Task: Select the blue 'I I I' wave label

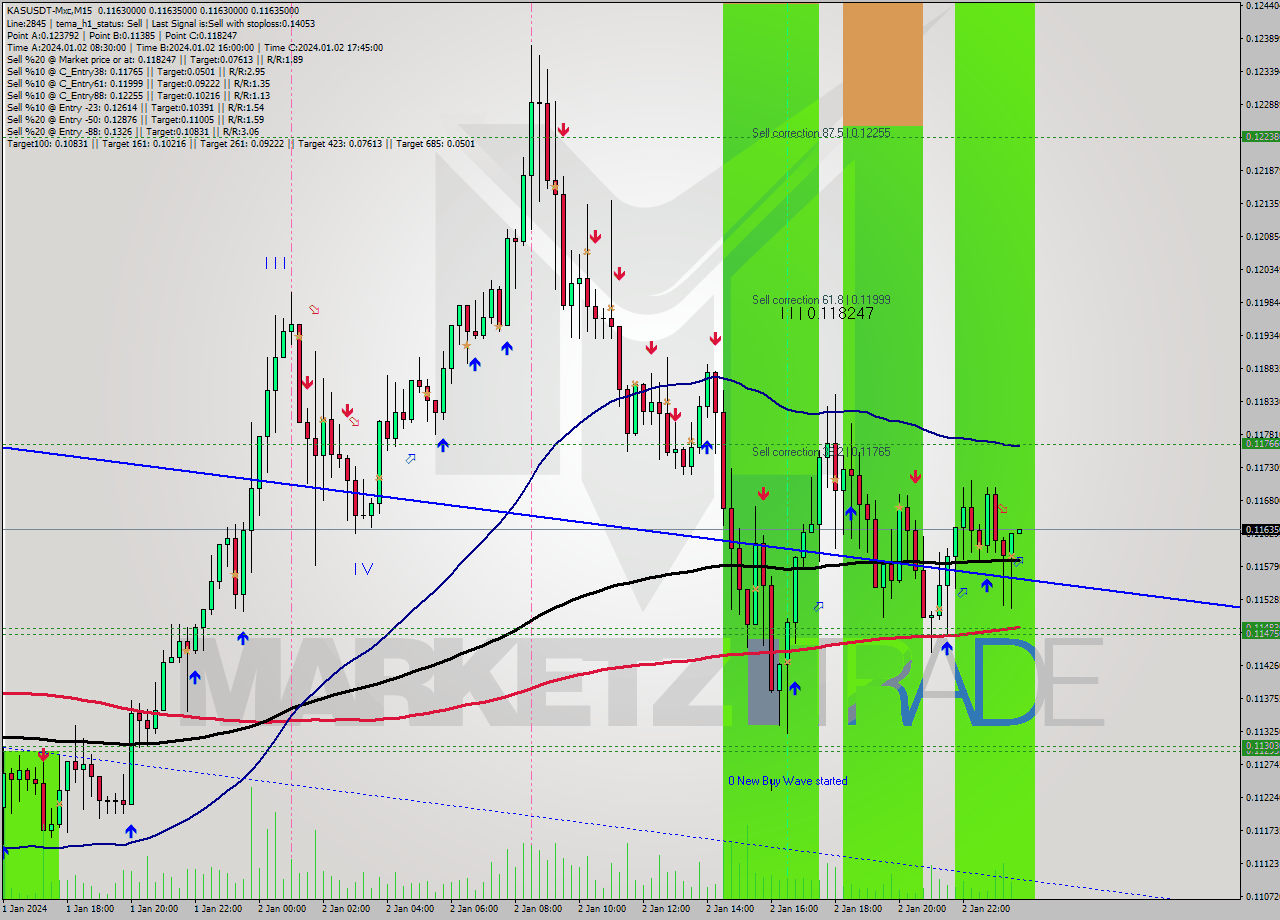Action: point(276,263)
